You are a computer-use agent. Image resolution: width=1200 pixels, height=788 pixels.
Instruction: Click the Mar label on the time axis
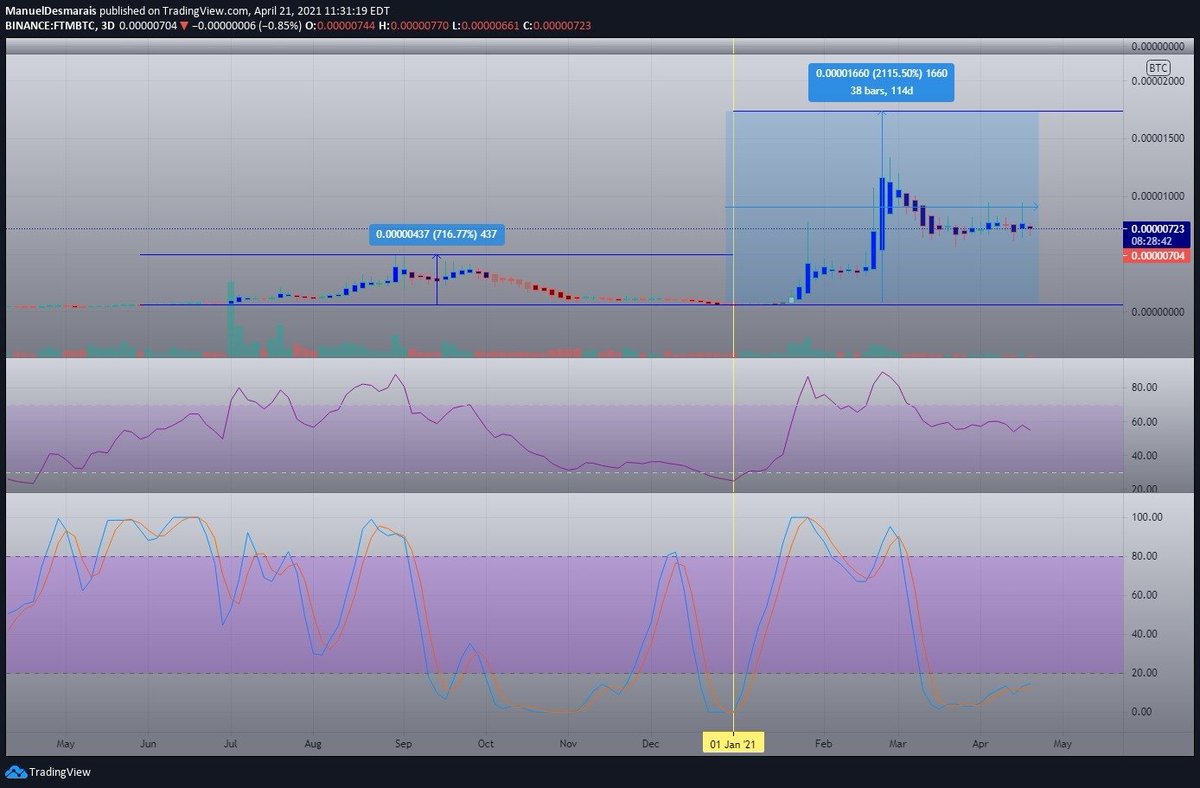pos(898,745)
